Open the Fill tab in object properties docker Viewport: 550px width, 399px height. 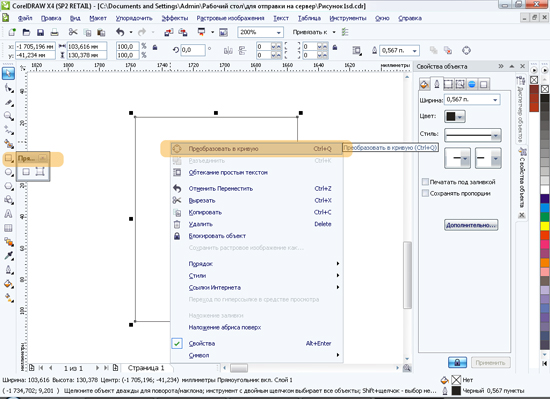(x=424, y=84)
